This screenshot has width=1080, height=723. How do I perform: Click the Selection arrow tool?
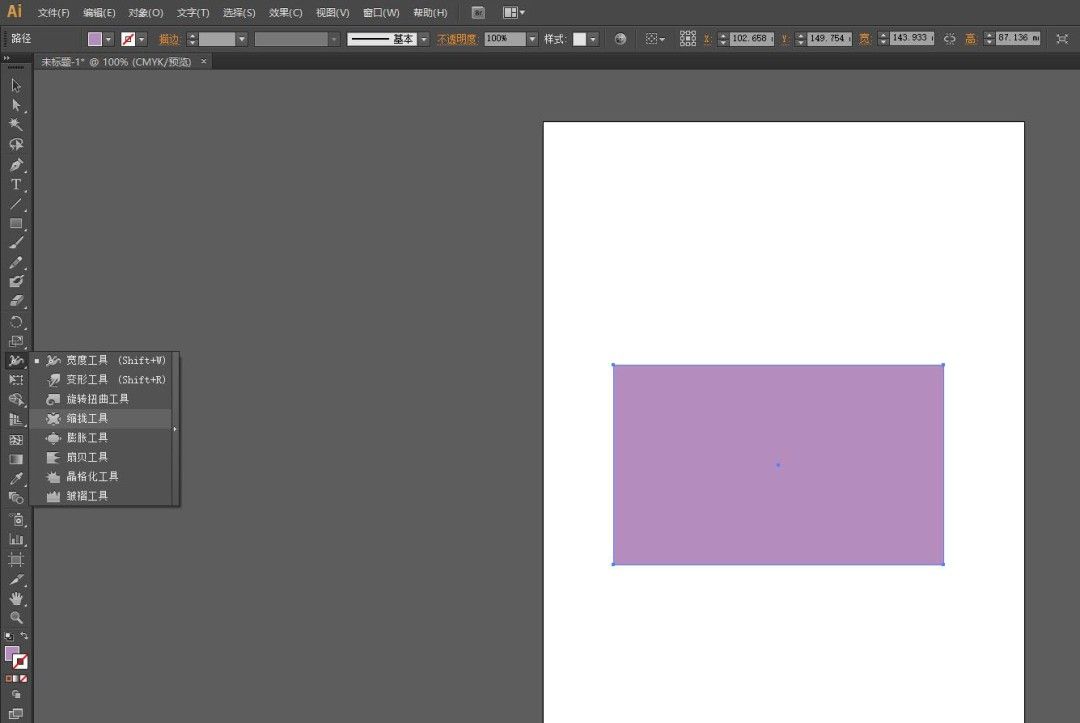(16, 86)
